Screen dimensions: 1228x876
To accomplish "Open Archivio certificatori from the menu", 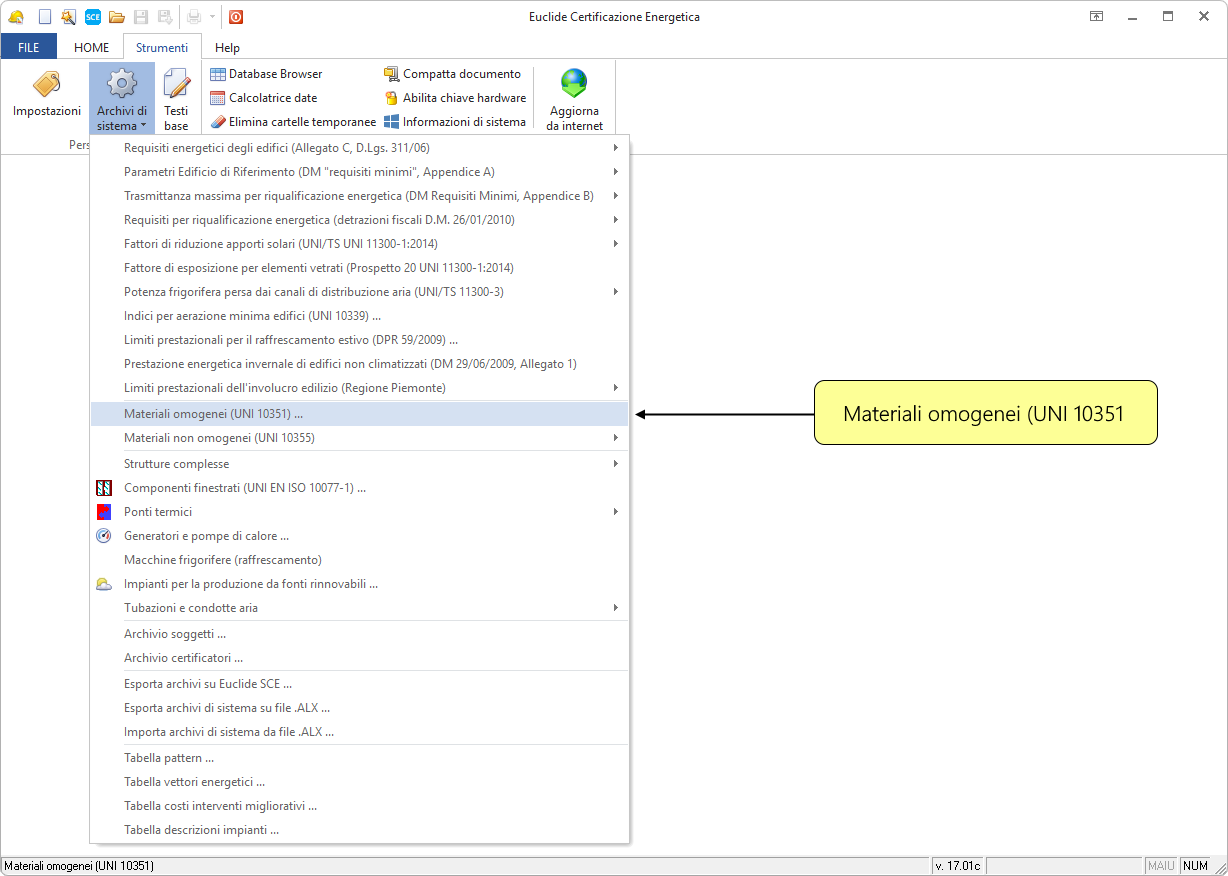I will point(184,658).
